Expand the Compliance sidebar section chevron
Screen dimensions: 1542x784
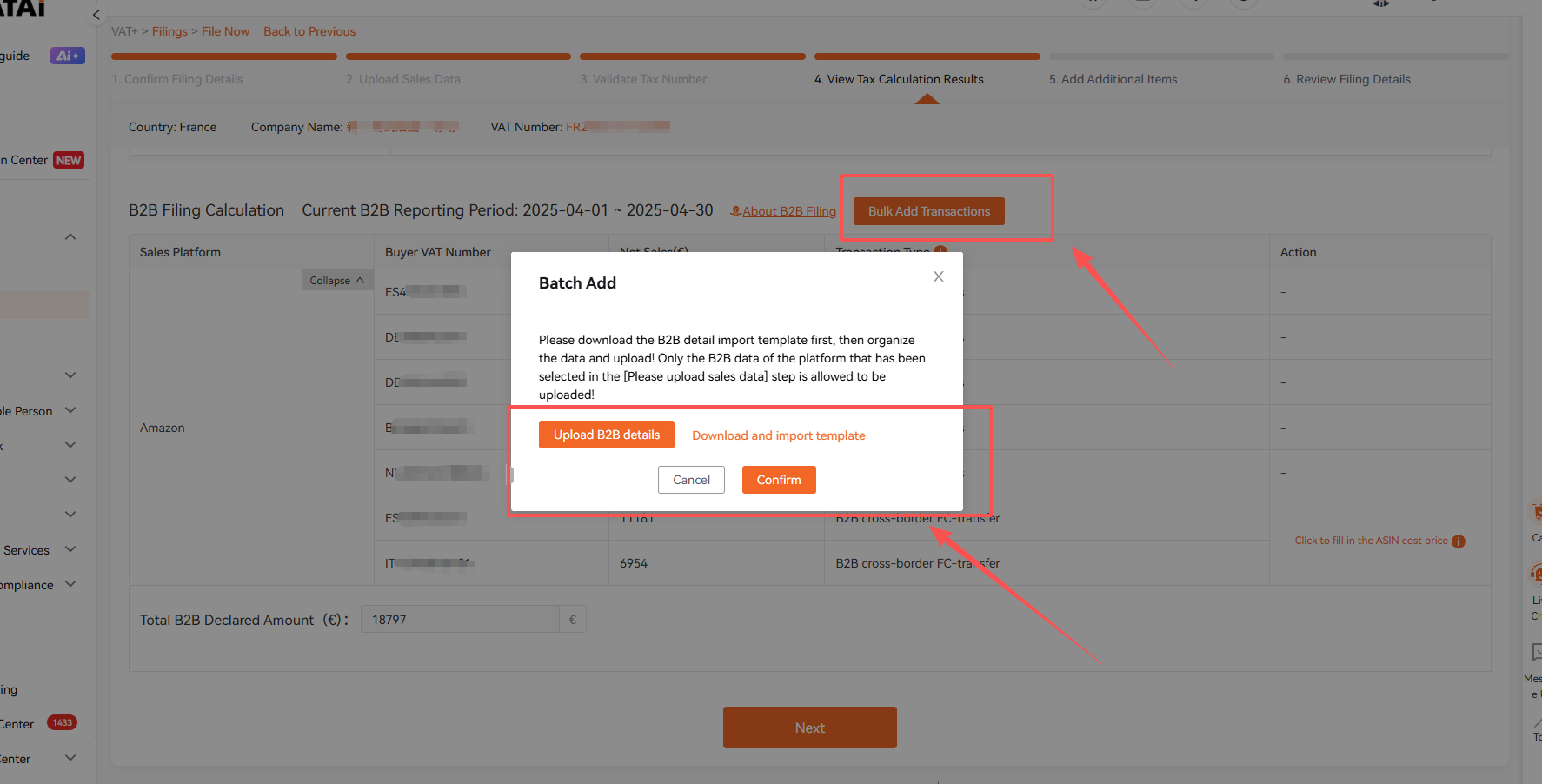point(70,584)
